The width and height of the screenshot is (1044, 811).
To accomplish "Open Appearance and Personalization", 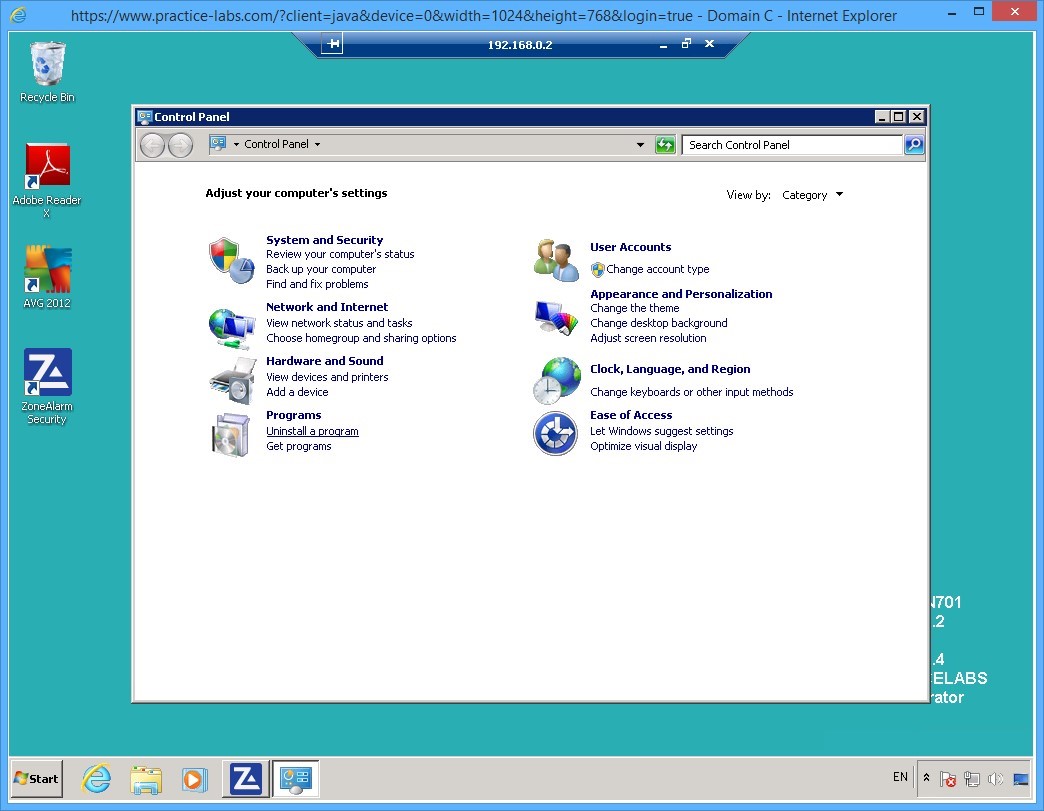I will [681, 294].
